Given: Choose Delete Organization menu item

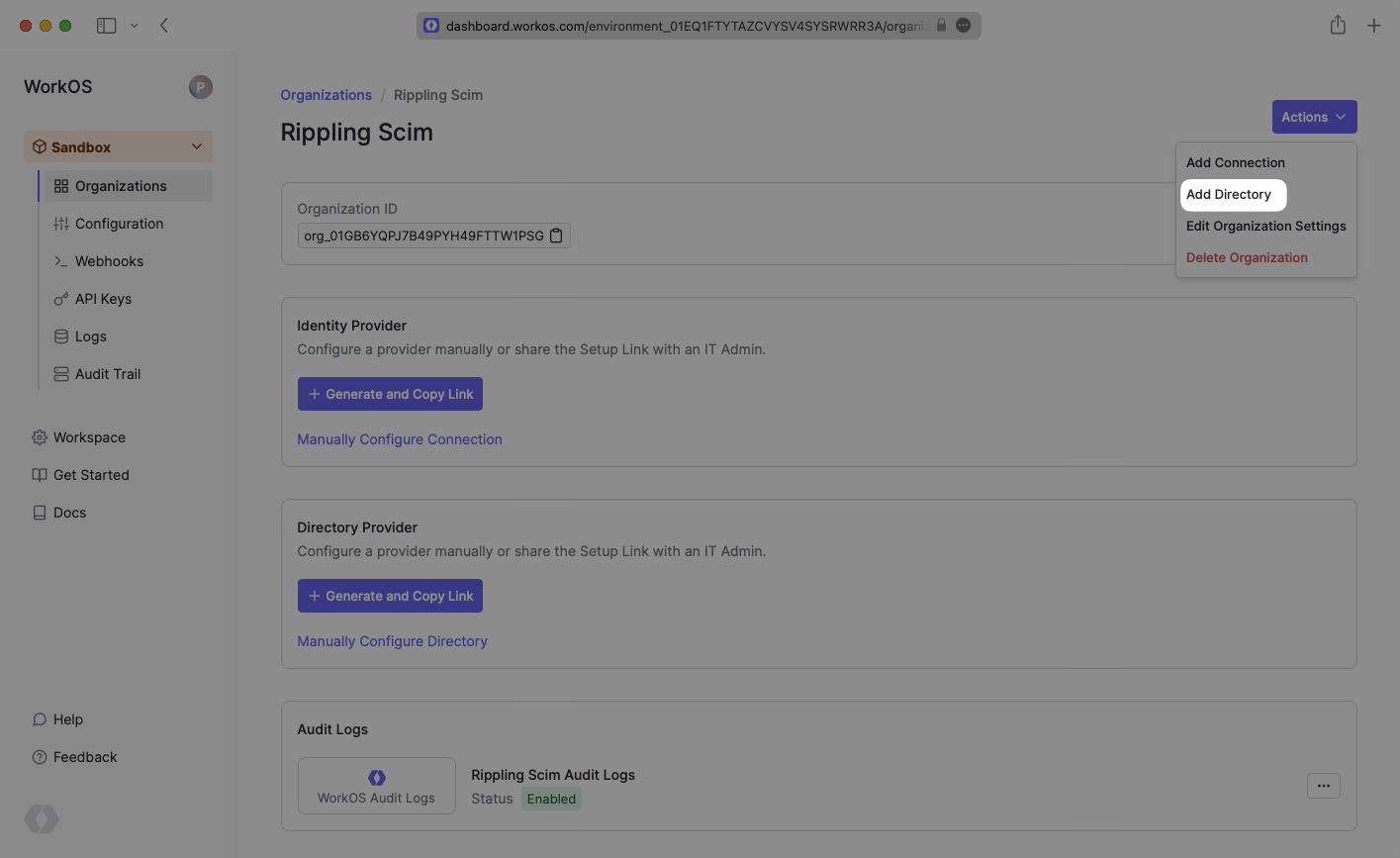Looking at the screenshot, I should pyautogui.click(x=1247, y=258).
